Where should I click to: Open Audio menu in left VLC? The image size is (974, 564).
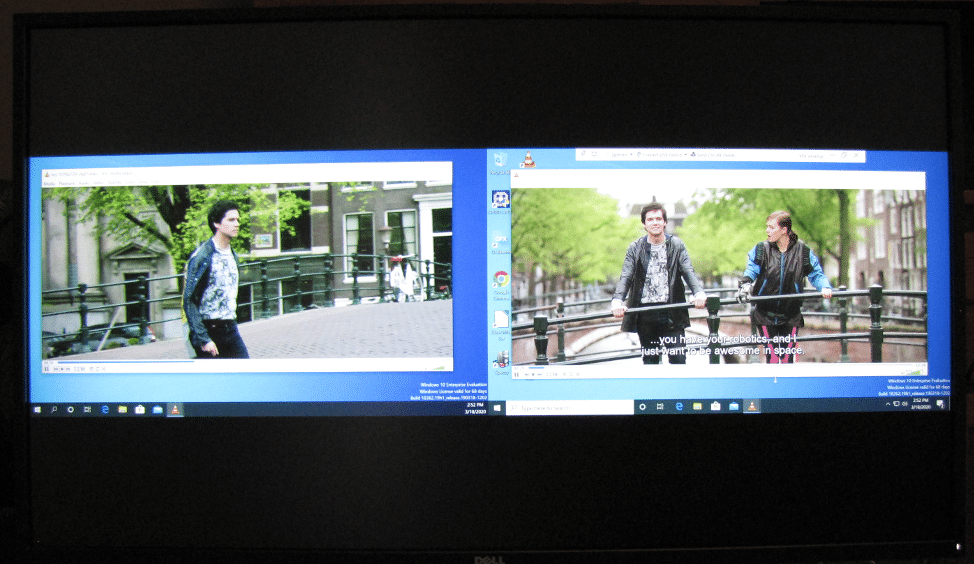pos(84,184)
